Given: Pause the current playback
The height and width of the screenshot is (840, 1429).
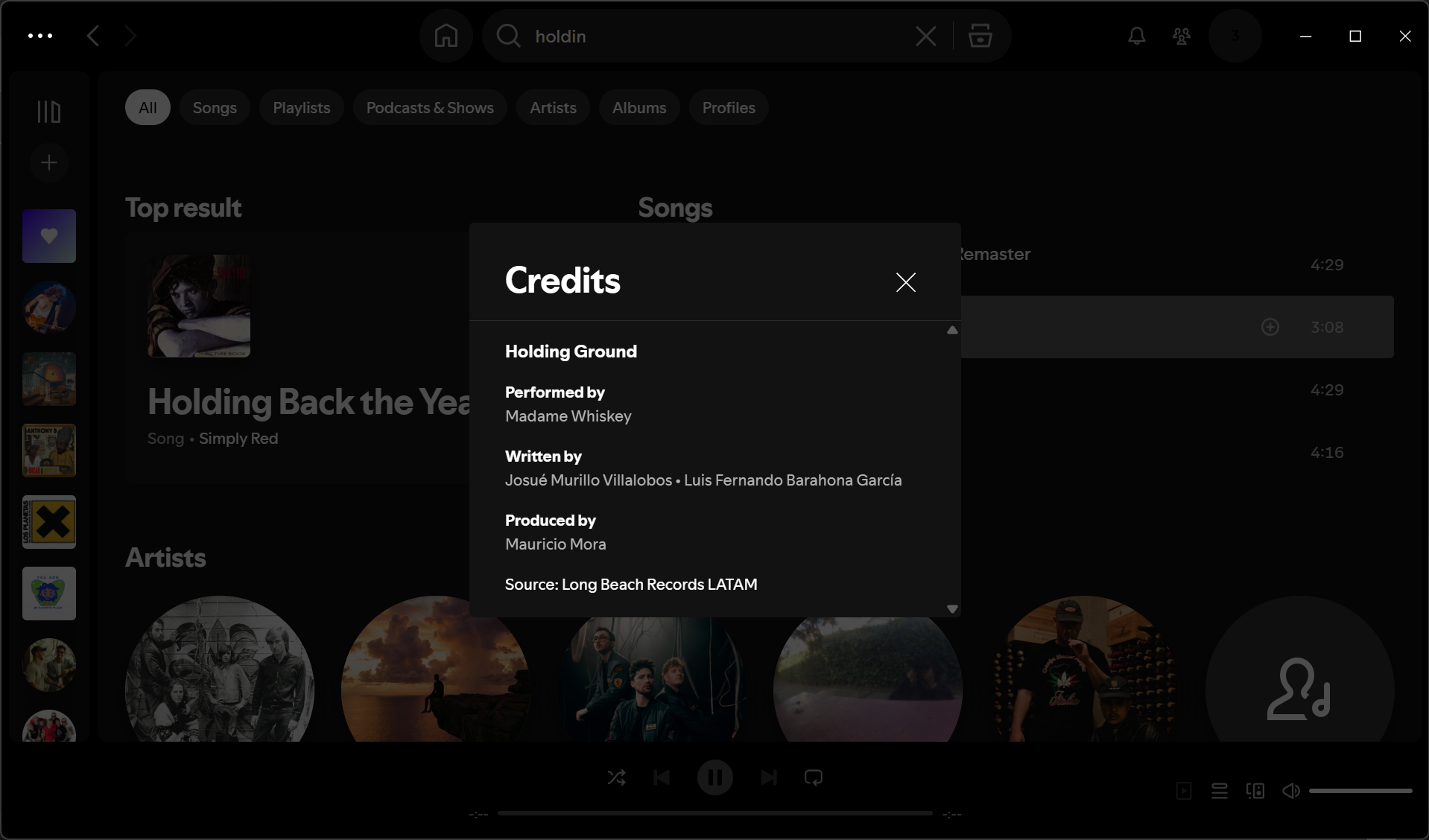Looking at the screenshot, I should tap(714, 777).
